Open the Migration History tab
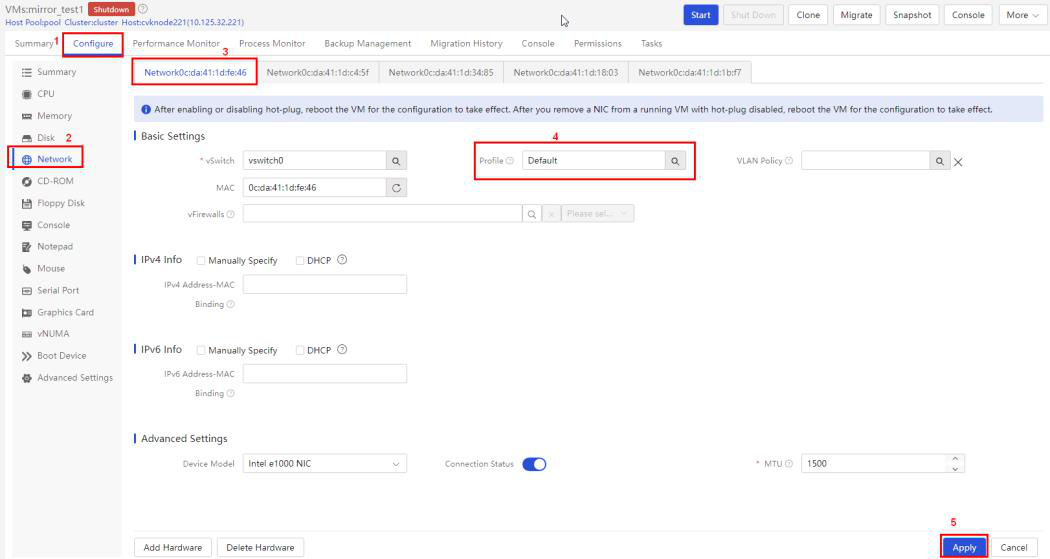Image resolution: width=1050 pixels, height=559 pixels. pos(466,44)
